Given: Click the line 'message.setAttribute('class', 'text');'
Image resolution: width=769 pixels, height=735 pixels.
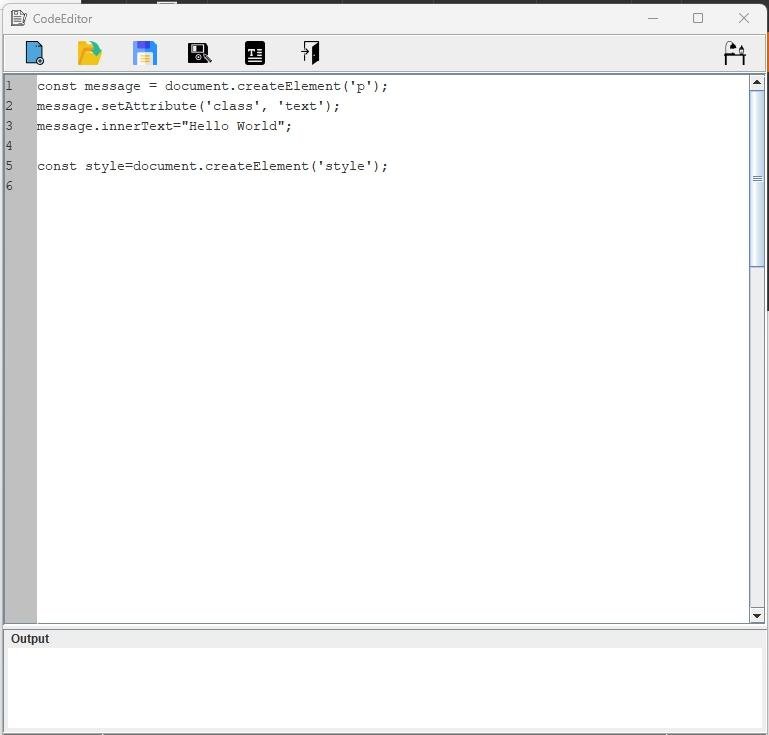Looking at the screenshot, I should 188,106.
